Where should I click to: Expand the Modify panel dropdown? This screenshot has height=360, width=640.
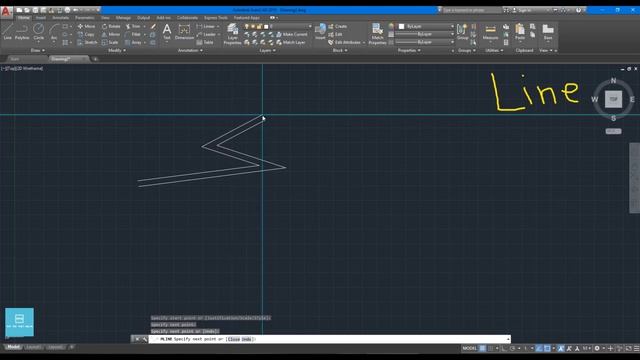[117, 50]
